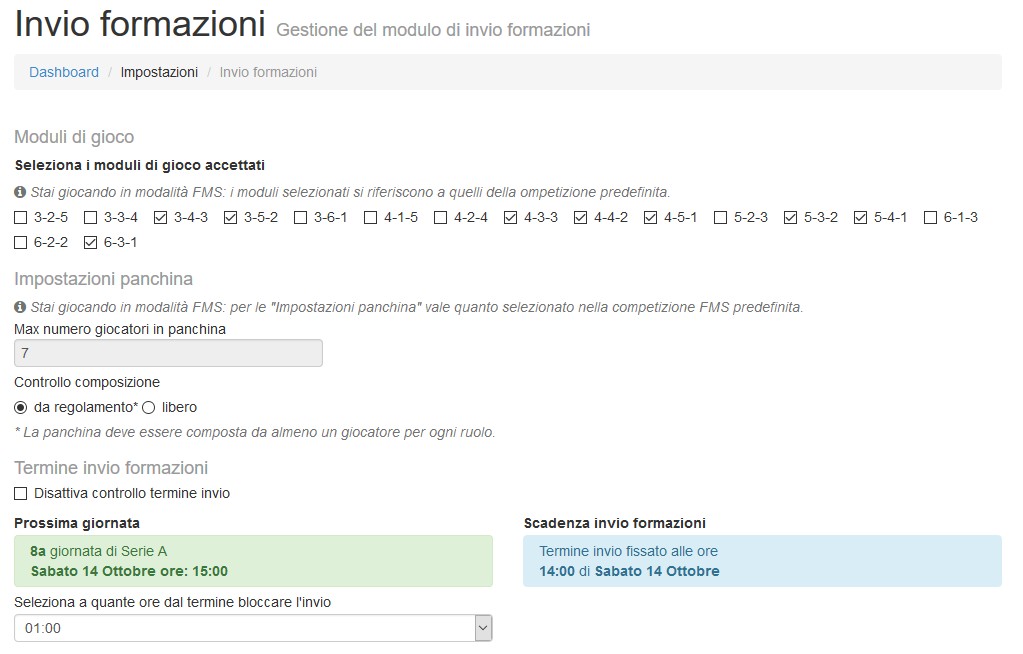Image resolution: width=1023 pixels, height=654 pixels.
Task: Uncheck the 6-3-1 module
Action: click(x=92, y=241)
